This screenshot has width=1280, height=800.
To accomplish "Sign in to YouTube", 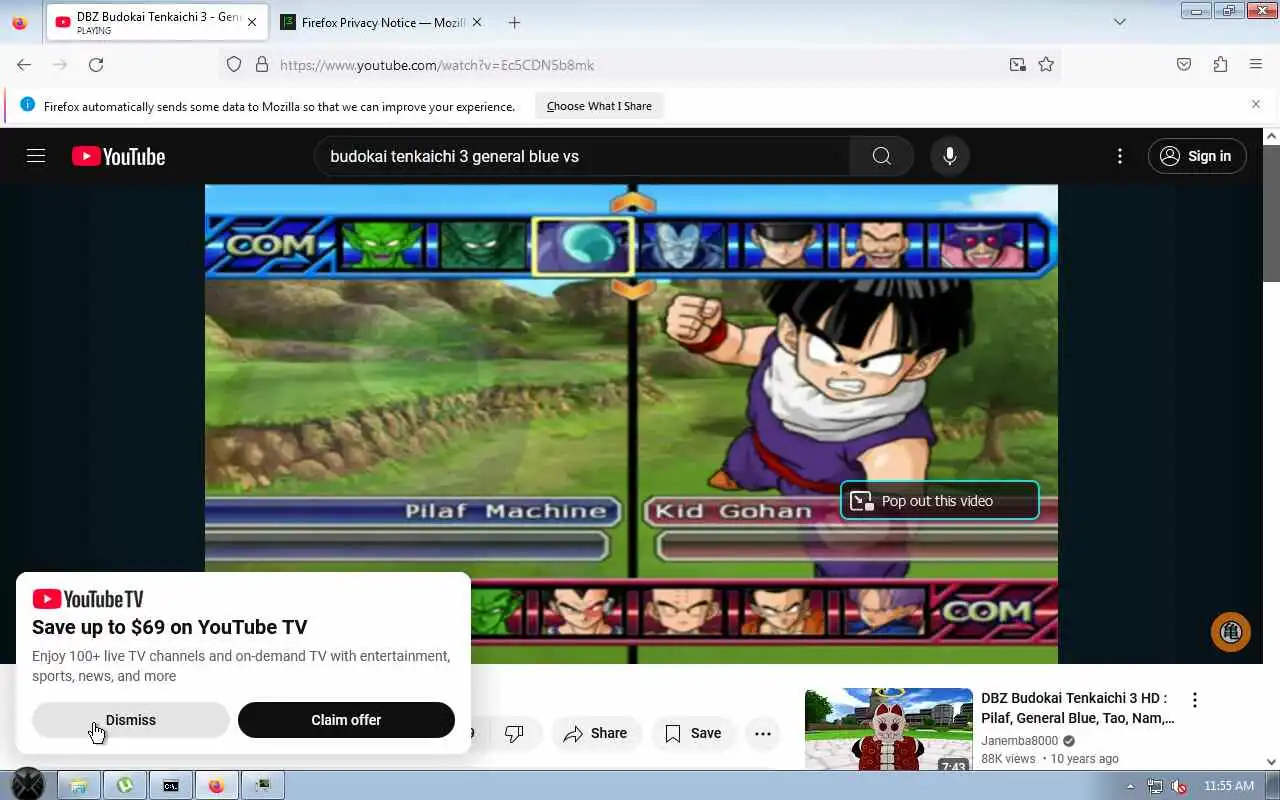I will [x=1197, y=156].
